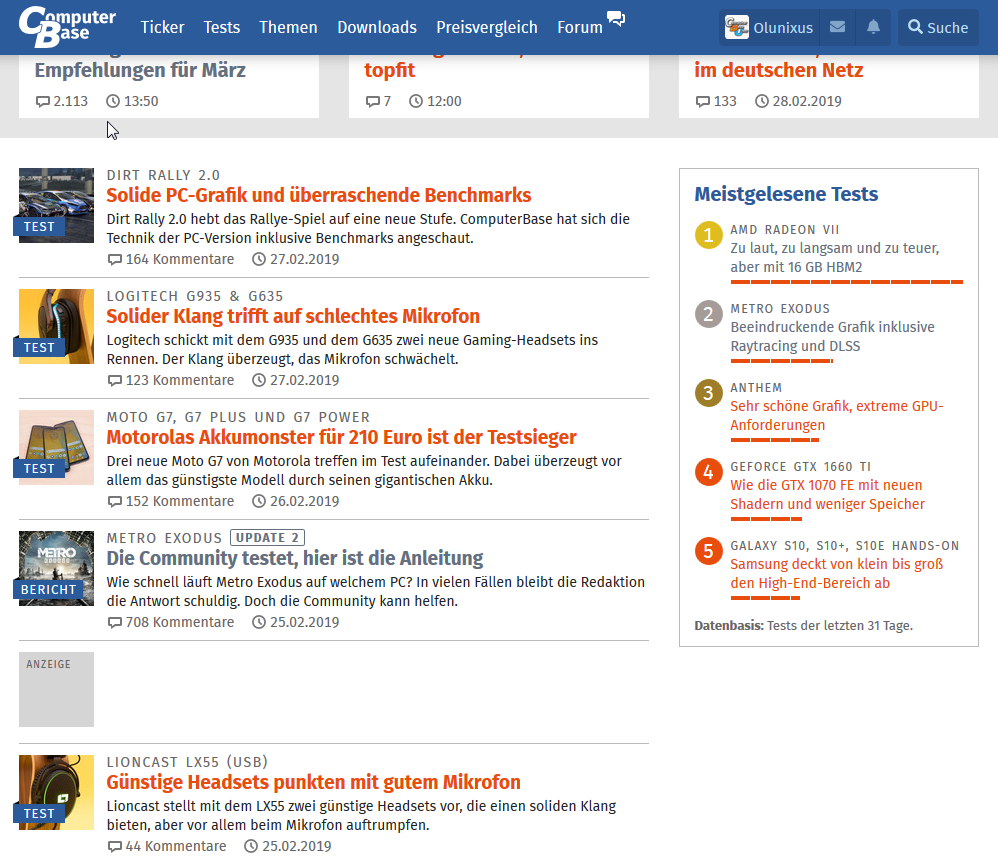Click comment icon showing 133 comments
This screenshot has height=859, width=998.
703,101
